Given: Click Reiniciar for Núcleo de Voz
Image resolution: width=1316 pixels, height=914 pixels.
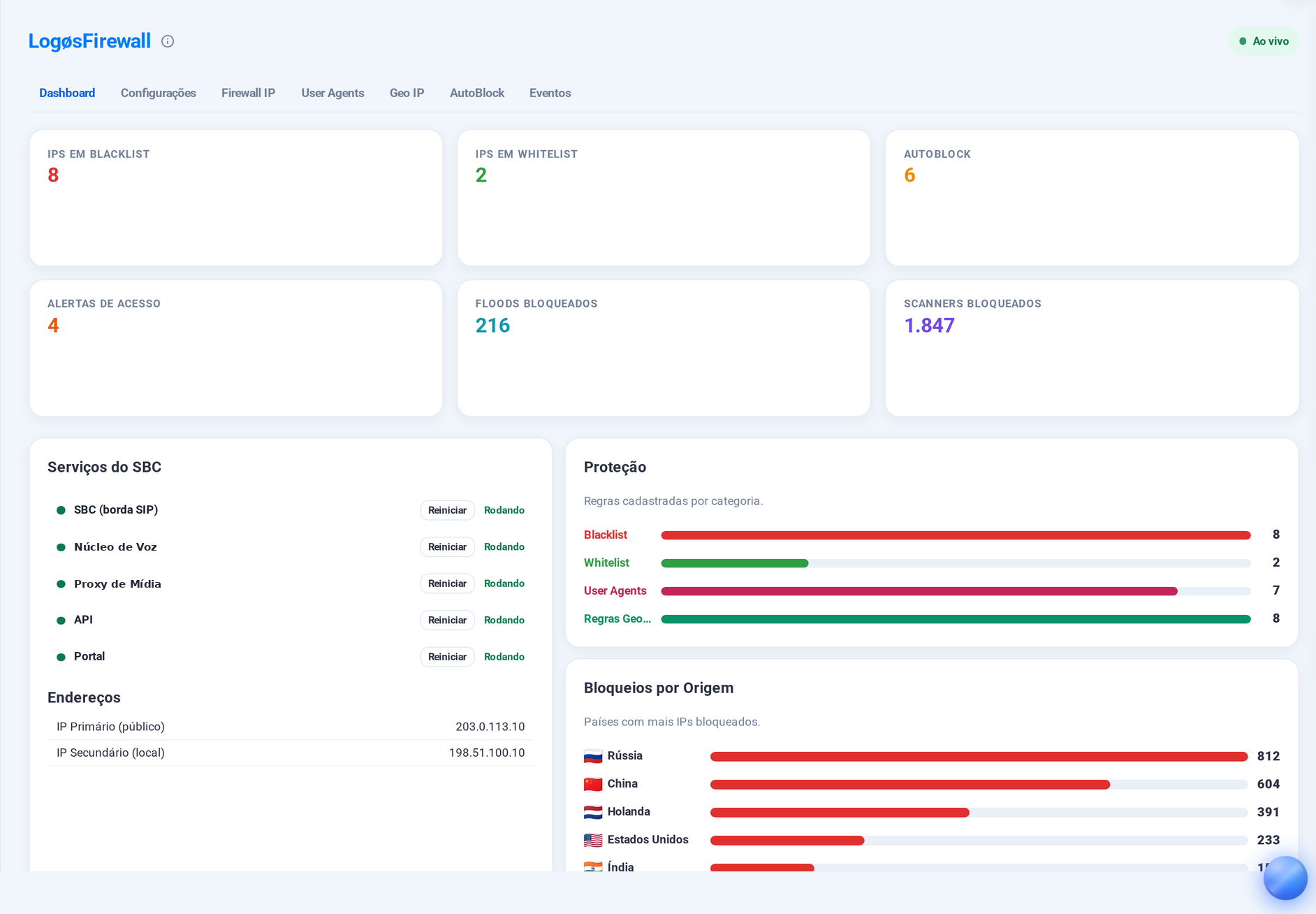Looking at the screenshot, I should point(447,547).
